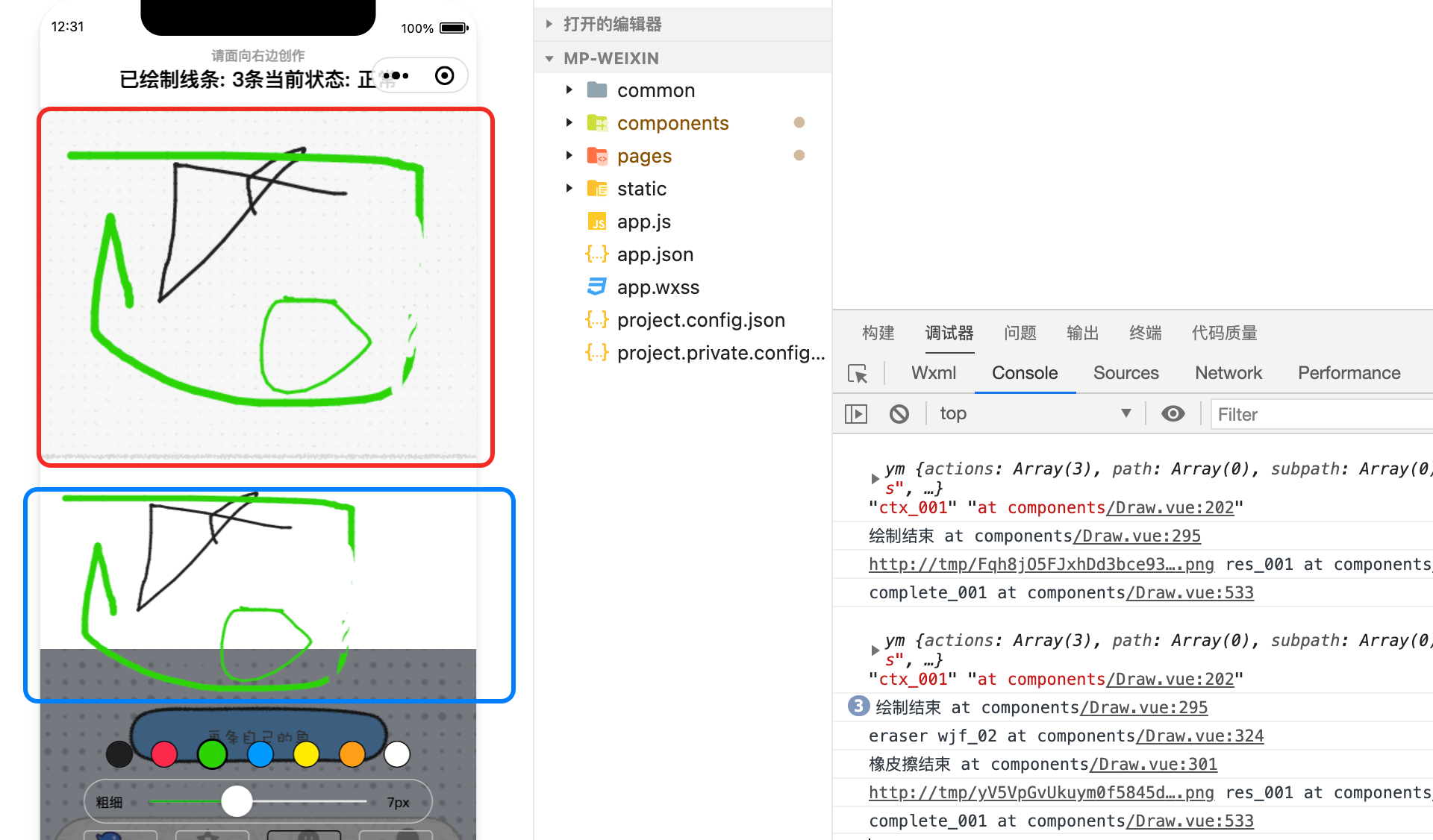
Task: Switch to the Sources tab
Action: click(1126, 373)
